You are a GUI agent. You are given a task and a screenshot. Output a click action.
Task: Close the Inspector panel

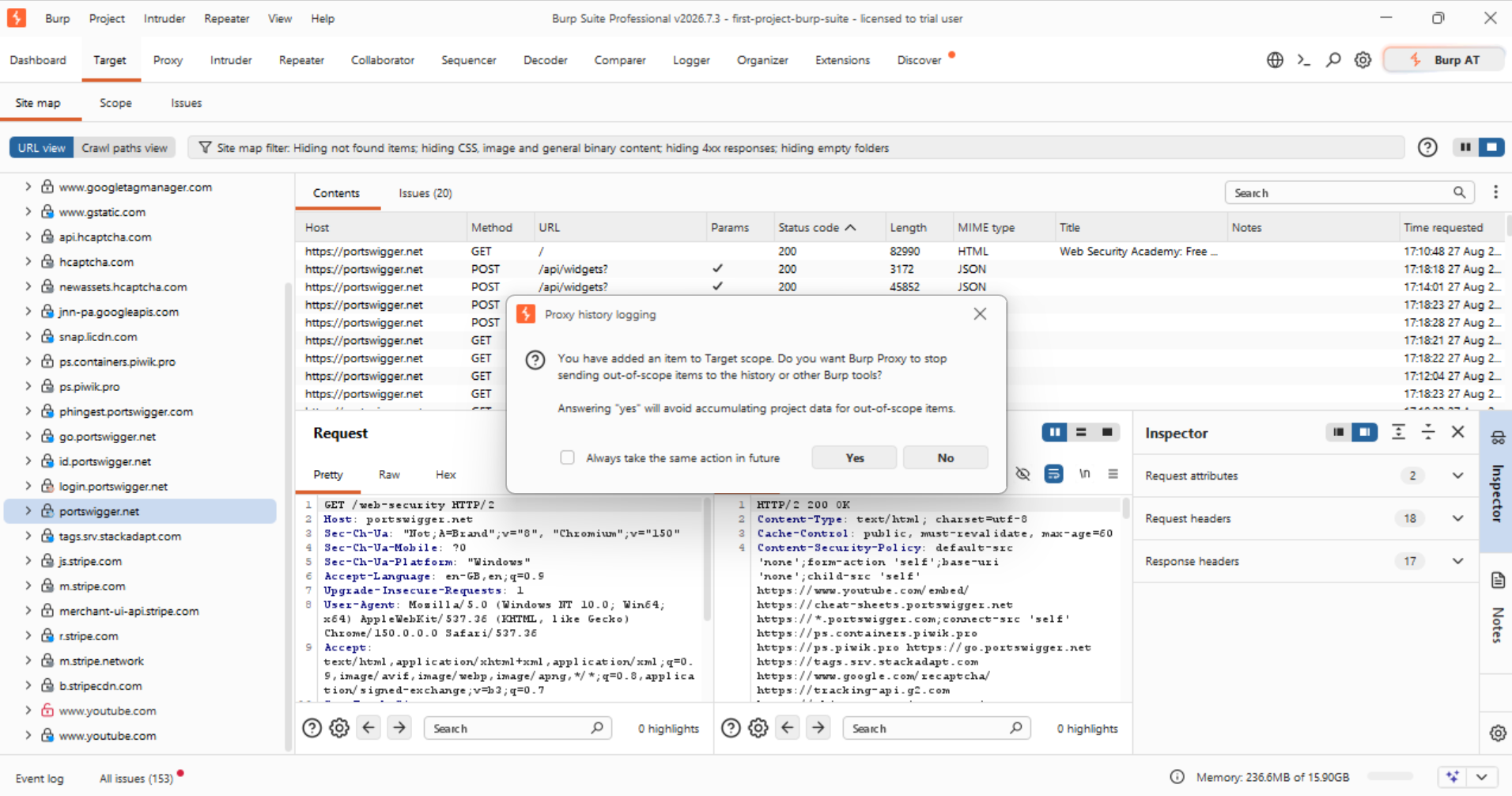(1457, 432)
